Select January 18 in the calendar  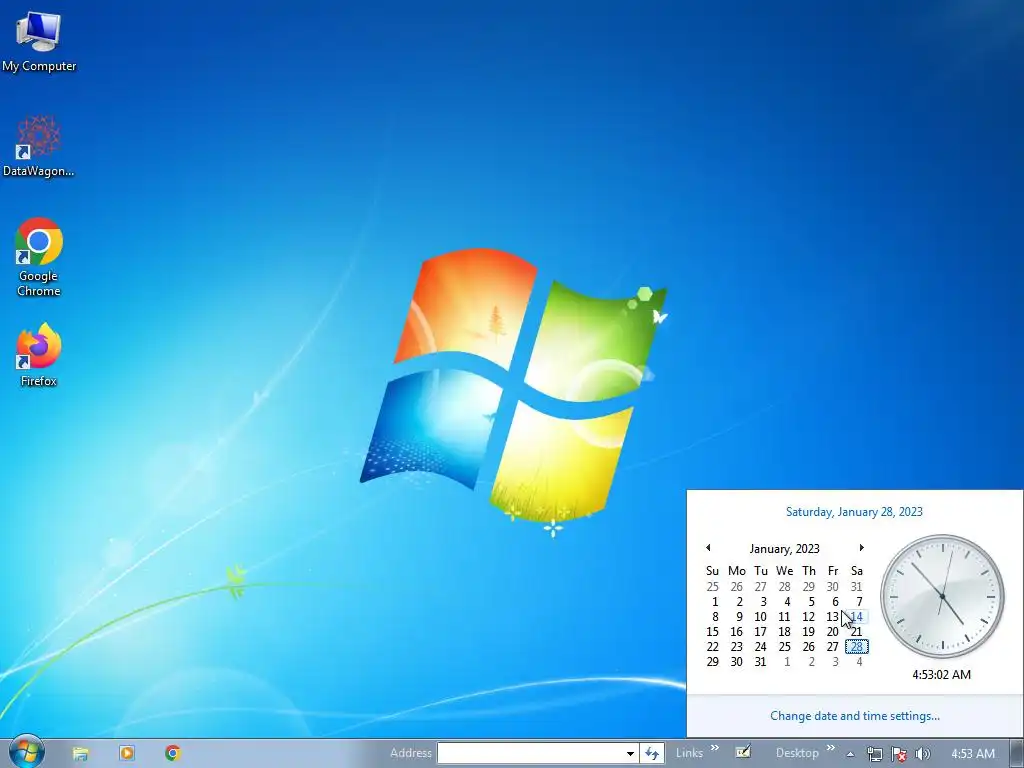tap(784, 632)
